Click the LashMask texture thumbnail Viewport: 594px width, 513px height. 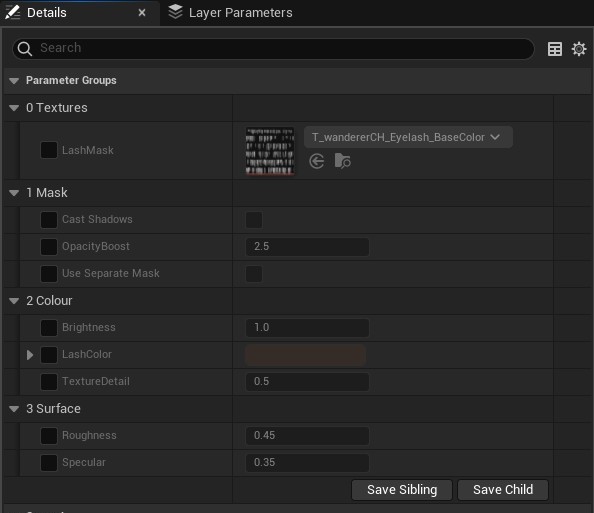coord(270,151)
